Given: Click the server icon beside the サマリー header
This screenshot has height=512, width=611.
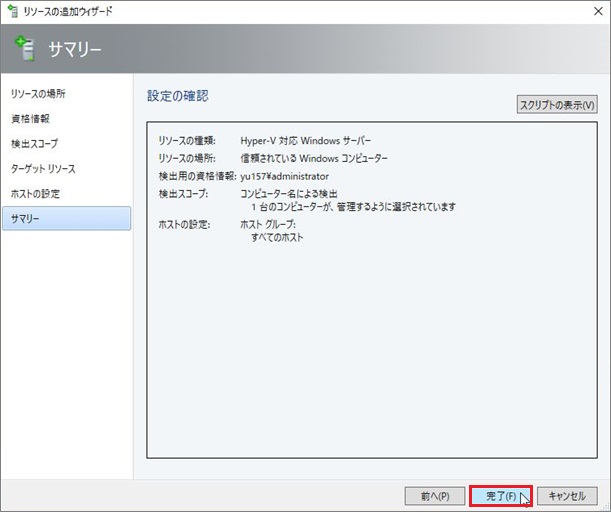Looking at the screenshot, I should pos(25,49).
